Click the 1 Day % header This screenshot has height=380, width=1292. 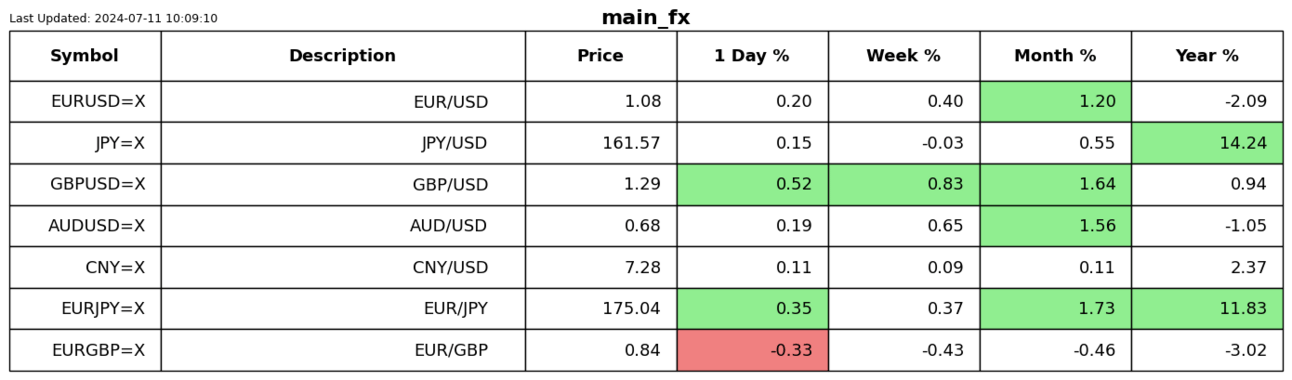[752, 56]
